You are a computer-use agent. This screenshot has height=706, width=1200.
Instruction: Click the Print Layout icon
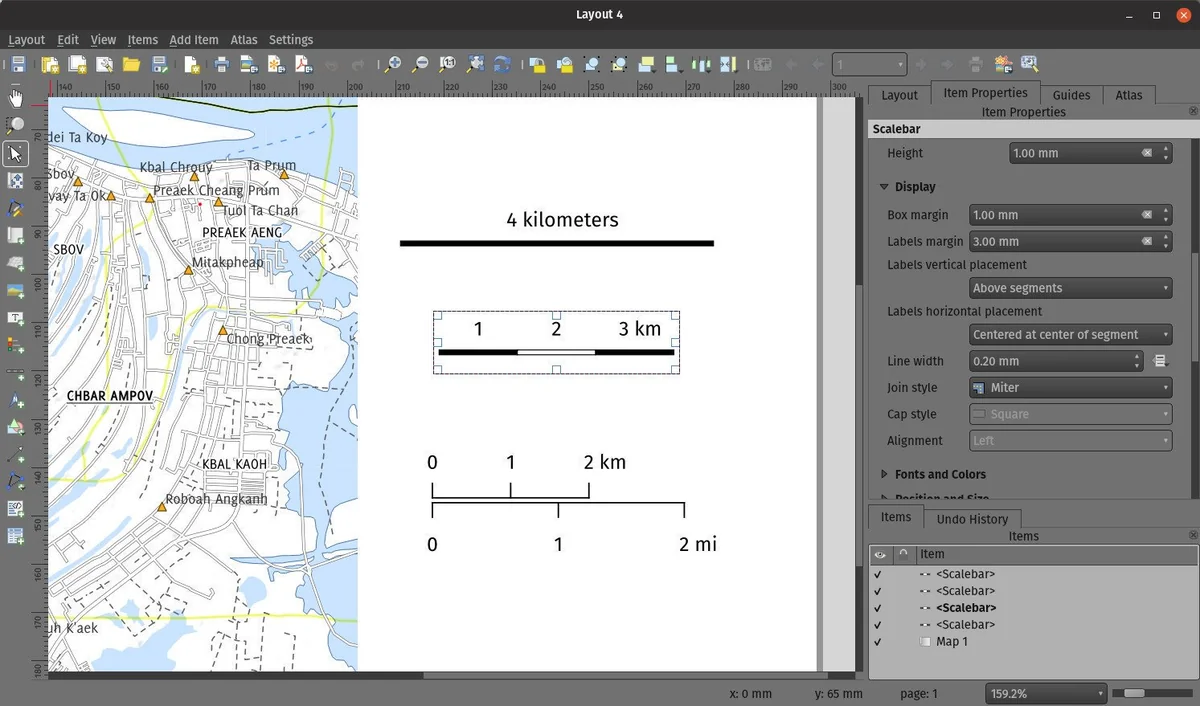pyautogui.click(x=222, y=65)
